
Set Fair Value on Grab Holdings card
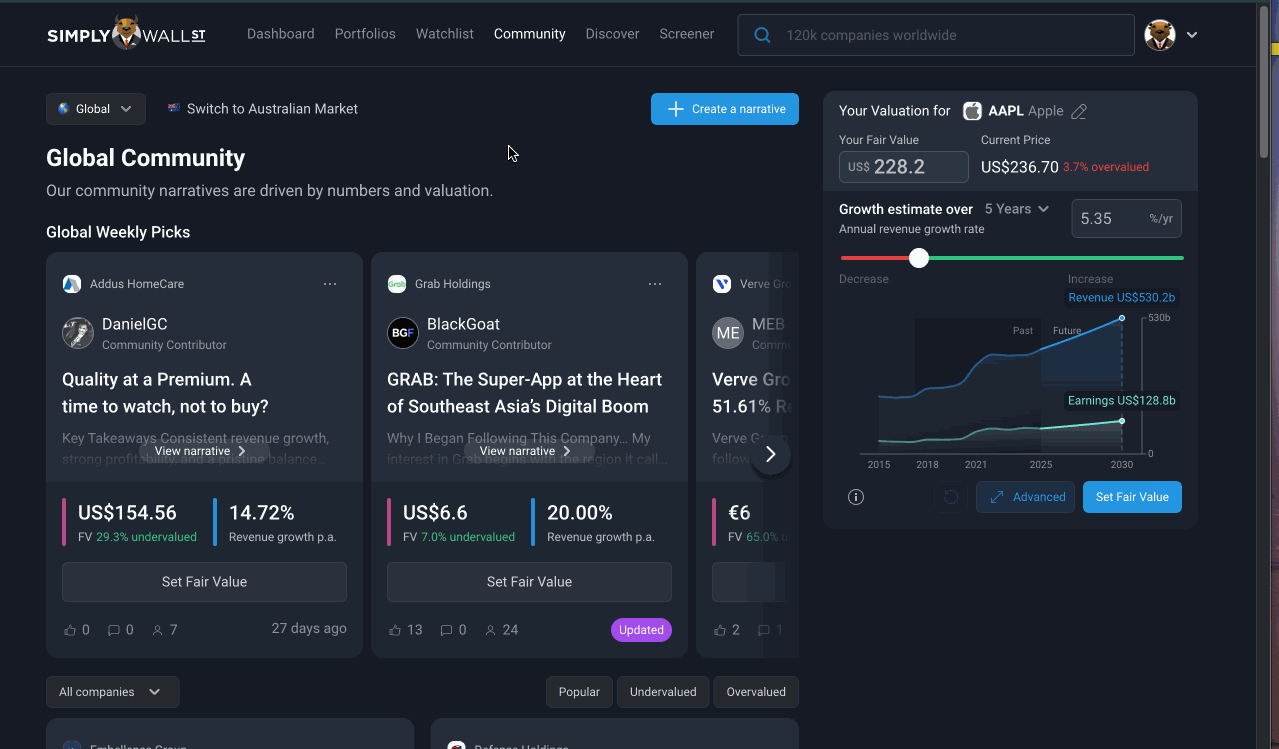(529, 582)
